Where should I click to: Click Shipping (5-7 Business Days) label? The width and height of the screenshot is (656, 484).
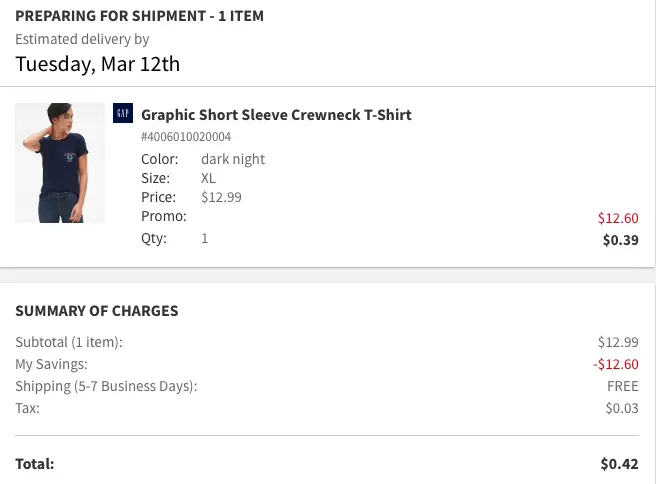click(106, 386)
